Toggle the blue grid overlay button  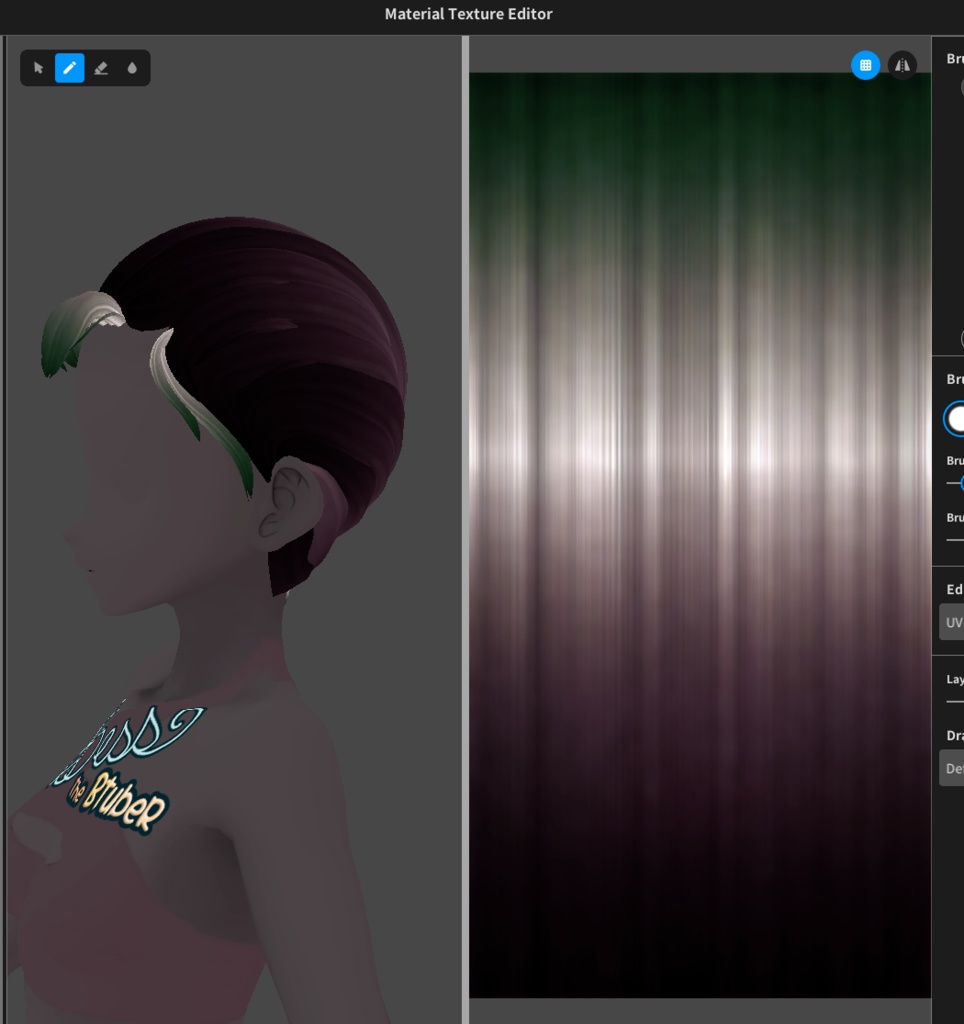tap(864, 65)
